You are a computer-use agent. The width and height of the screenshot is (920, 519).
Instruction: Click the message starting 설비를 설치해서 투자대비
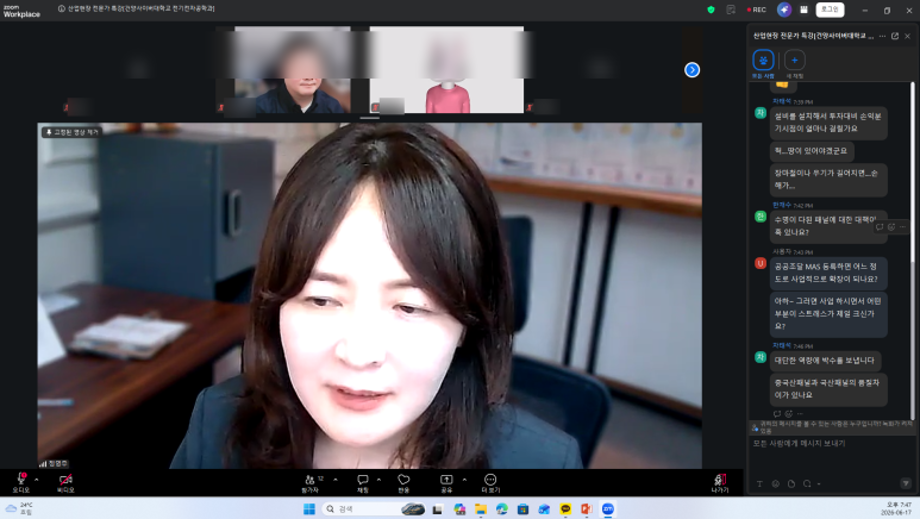pyautogui.click(x=828, y=123)
